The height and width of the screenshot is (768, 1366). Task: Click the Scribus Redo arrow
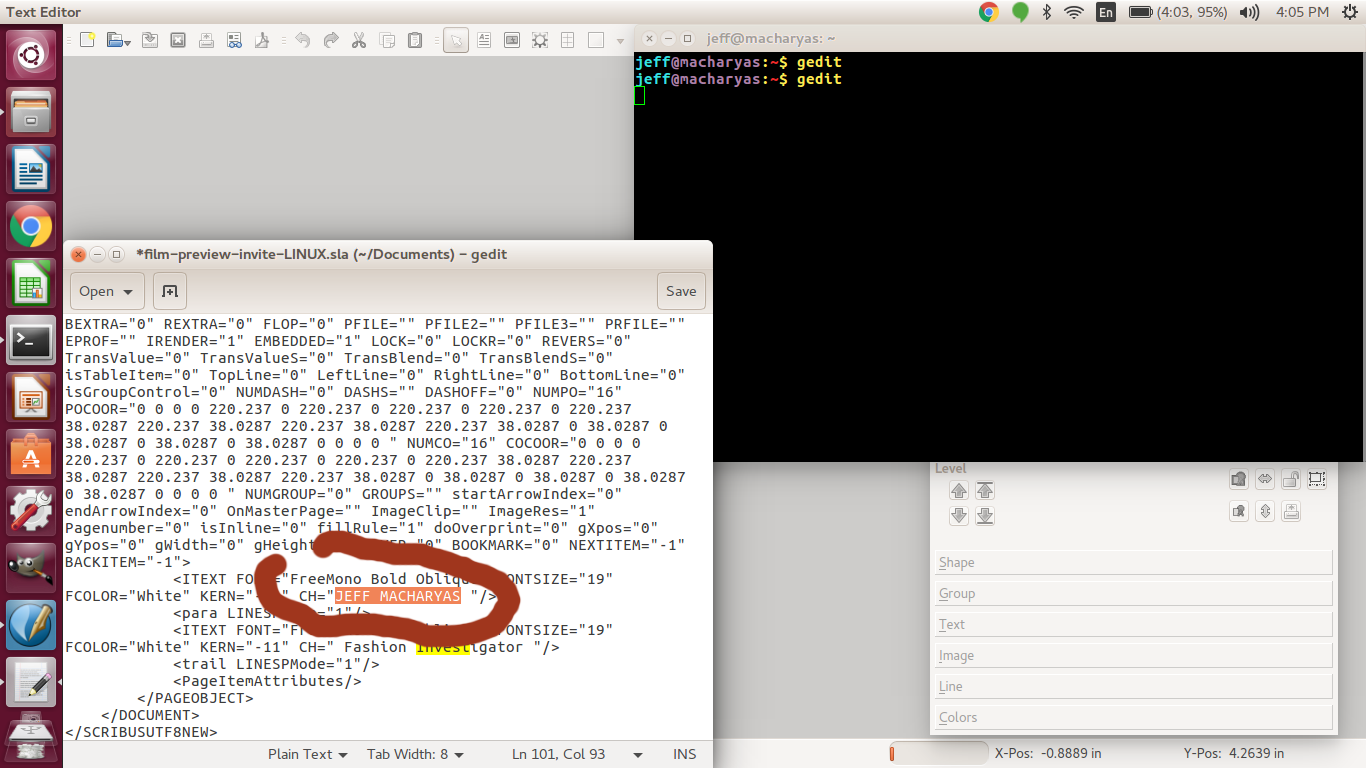tap(331, 40)
